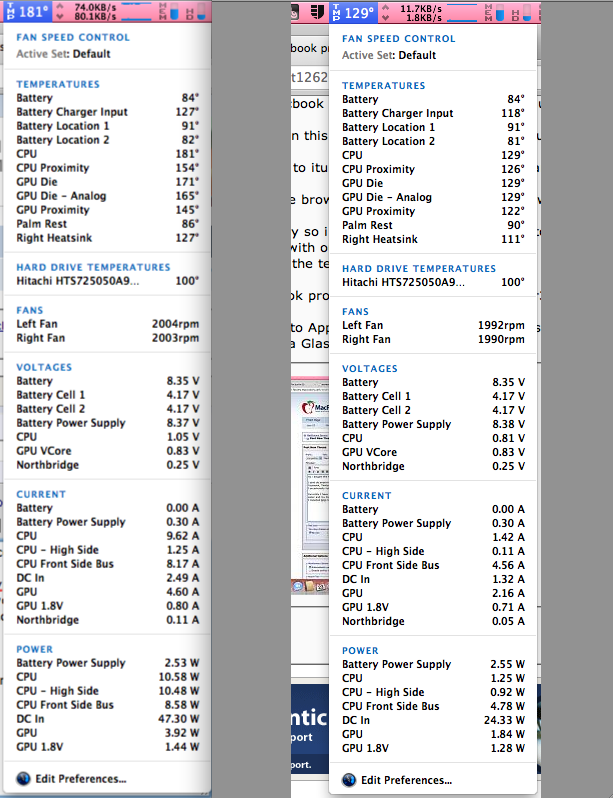Image resolution: width=613 pixels, height=798 pixels.
Task: Select the DC In 2.49 A row
Action: coord(107,578)
